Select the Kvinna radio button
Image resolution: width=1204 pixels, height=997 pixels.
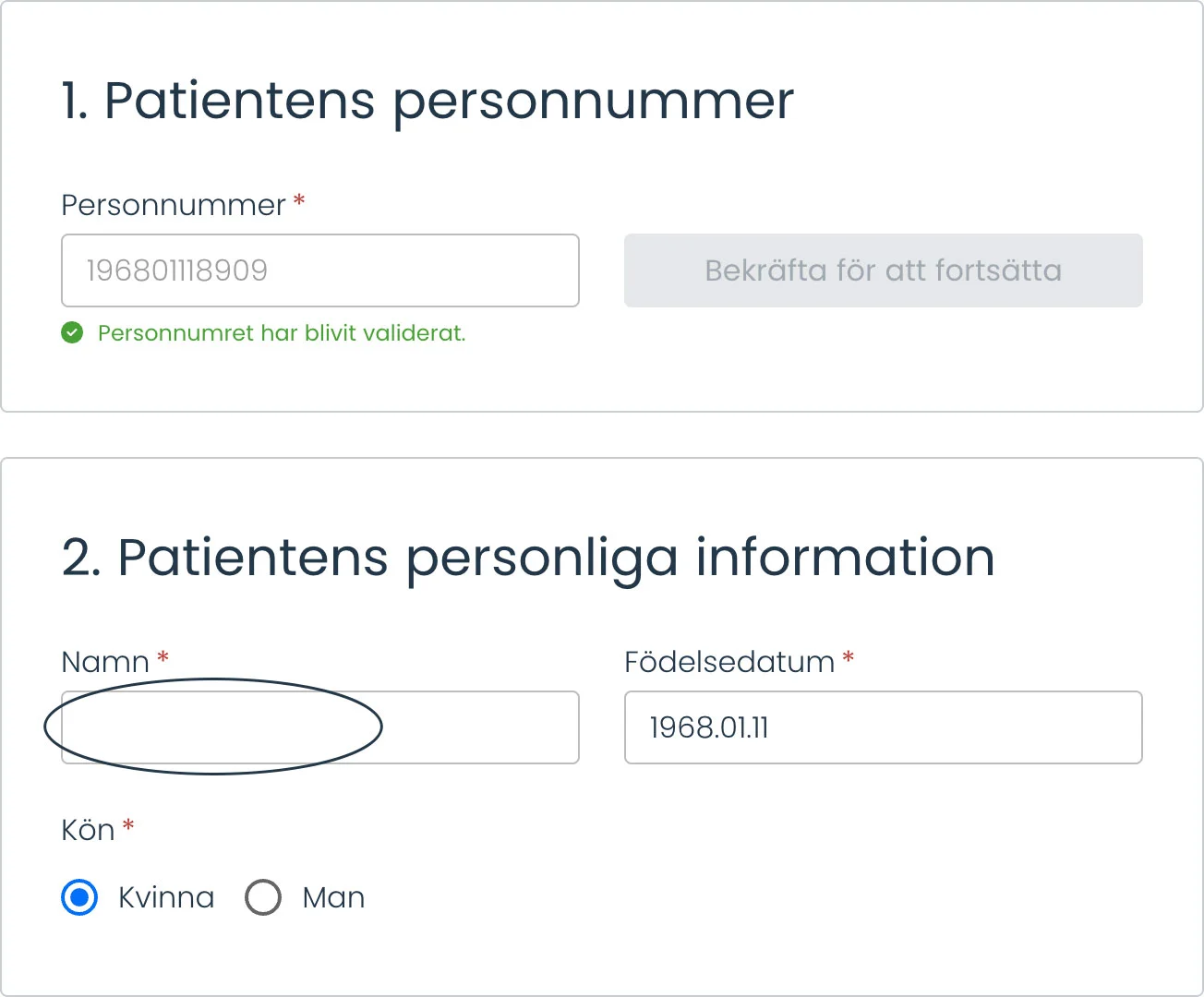79,897
